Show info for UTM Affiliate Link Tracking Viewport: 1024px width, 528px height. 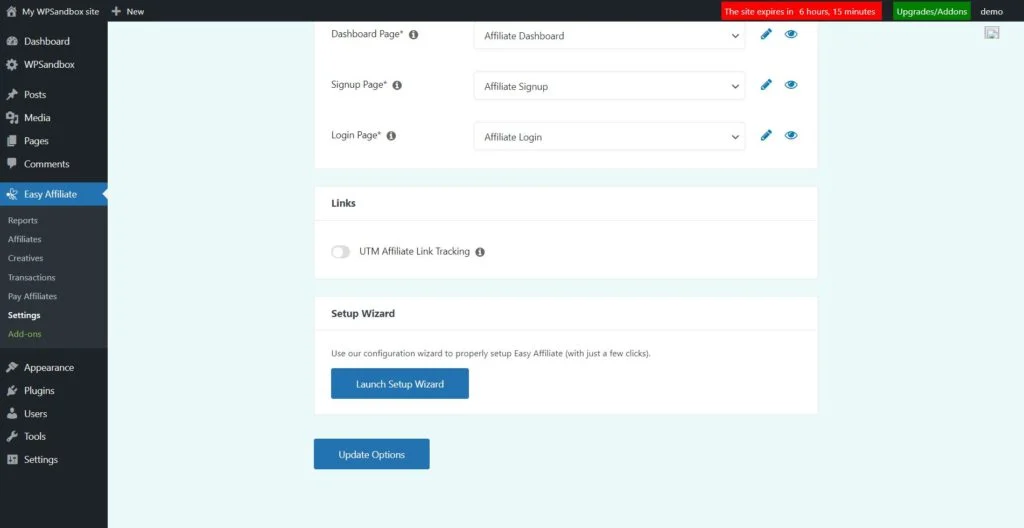pyautogui.click(x=480, y=252)
